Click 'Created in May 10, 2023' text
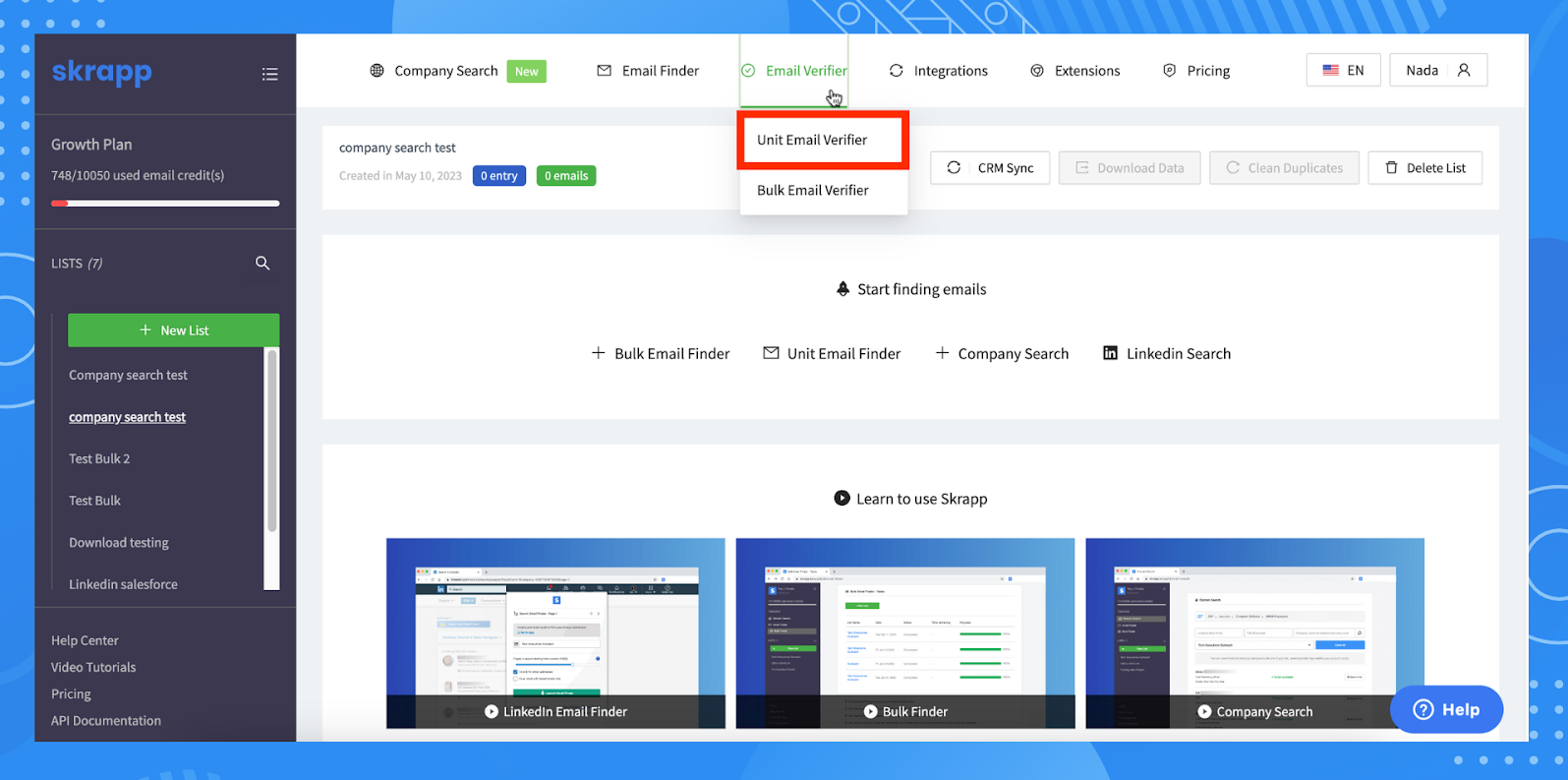This screenshot has width=1568, height=780. (x=400, y=176)
